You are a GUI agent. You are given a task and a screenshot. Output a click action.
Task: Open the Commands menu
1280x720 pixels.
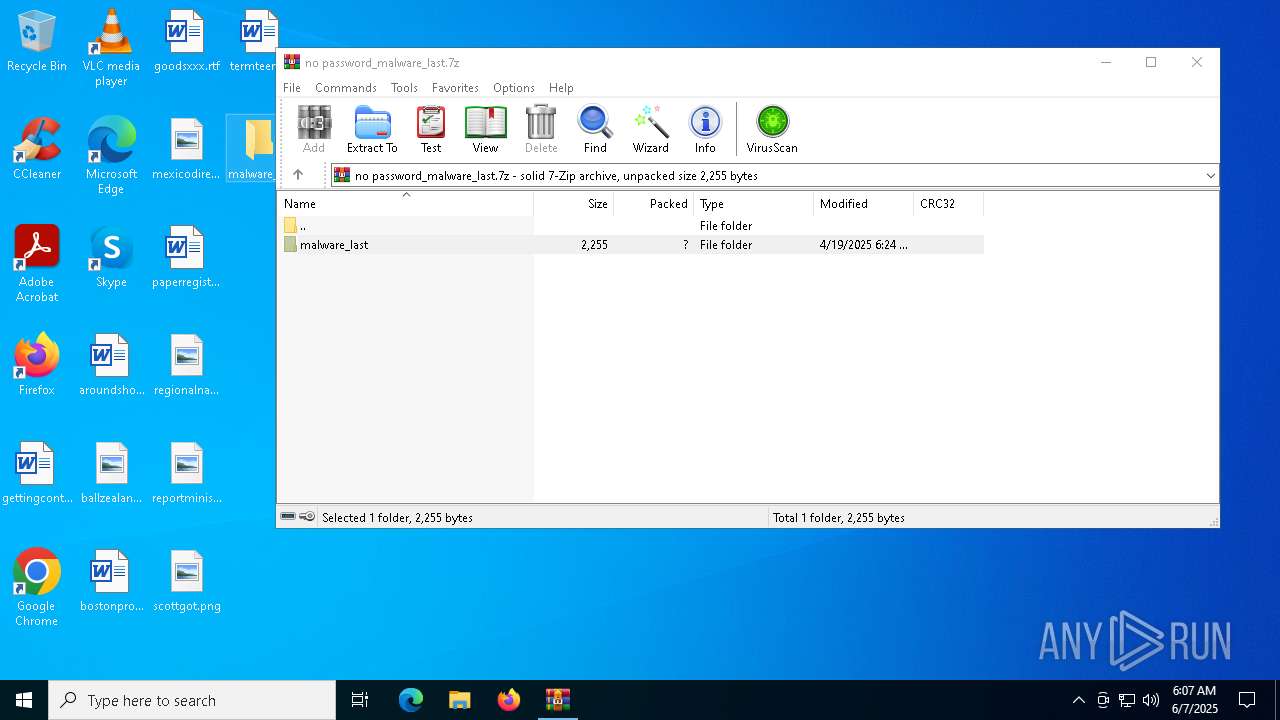tap(346, 88)
